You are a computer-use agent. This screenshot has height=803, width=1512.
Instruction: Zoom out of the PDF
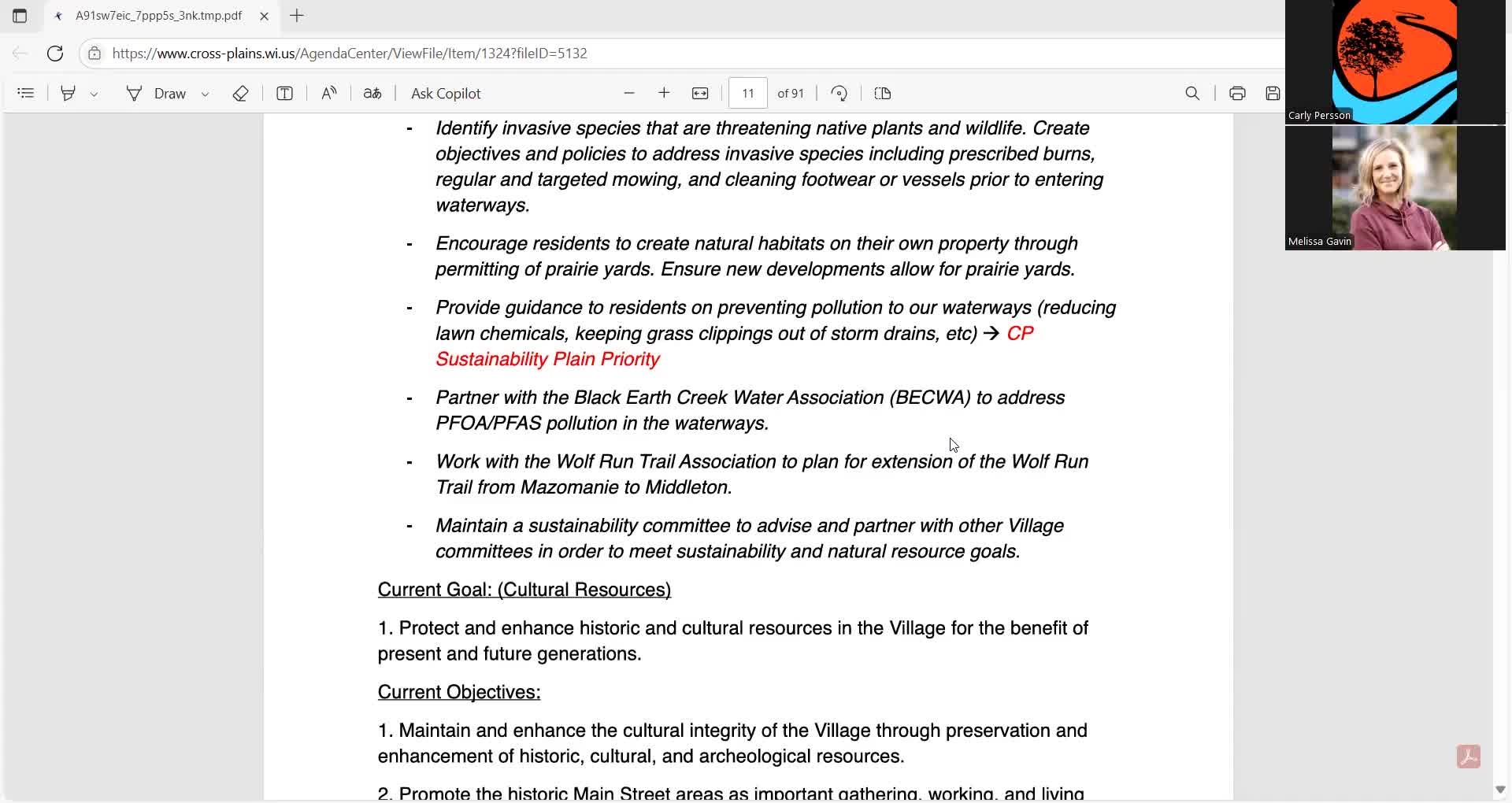coord(629,94)
